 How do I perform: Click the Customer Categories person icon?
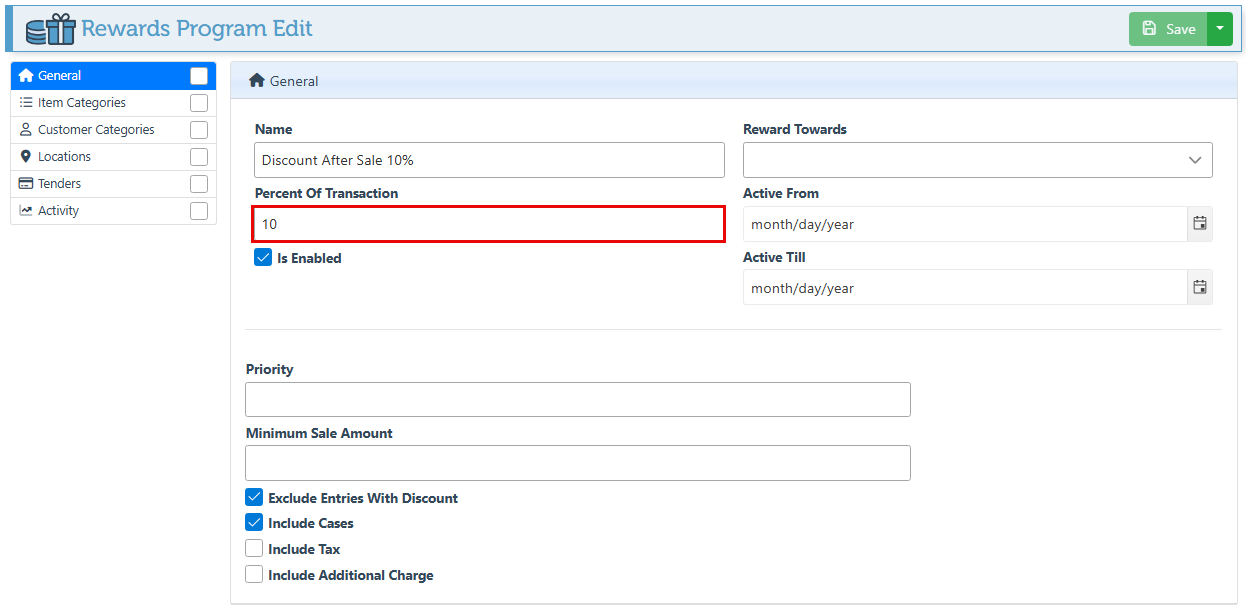(x=26, y=129)
